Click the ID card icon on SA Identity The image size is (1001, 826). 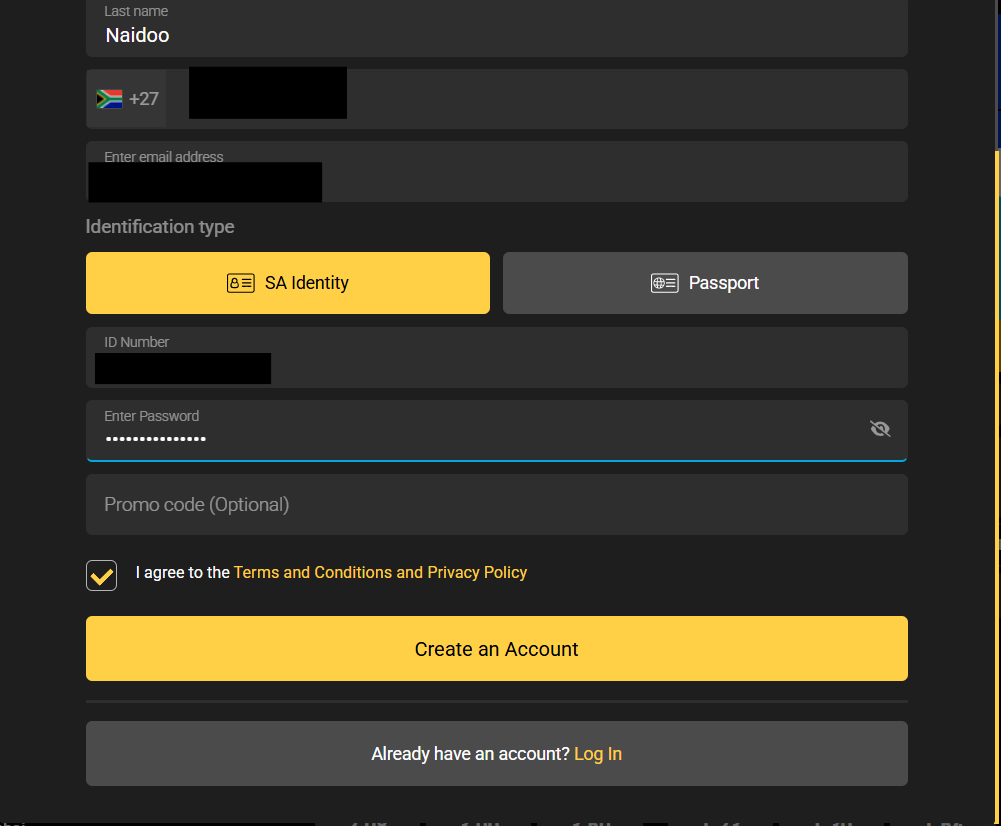pos(240,283)
